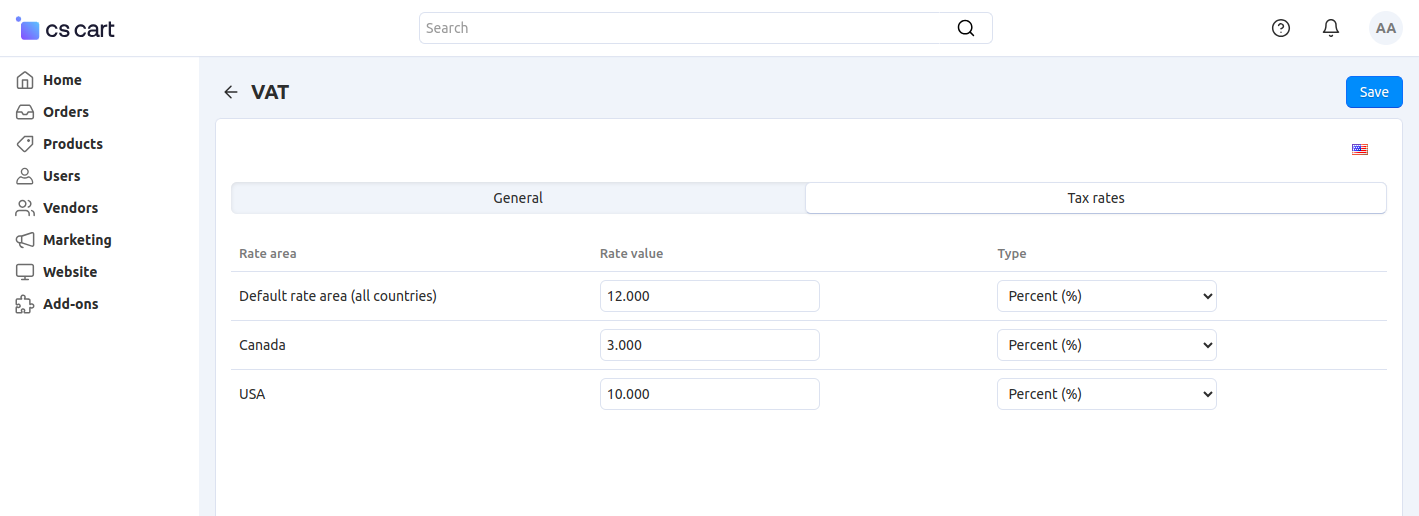The height and width of the screenshot is (516, 1419).
Task: Click the Website monitor icon
Action: pos(25,272)
